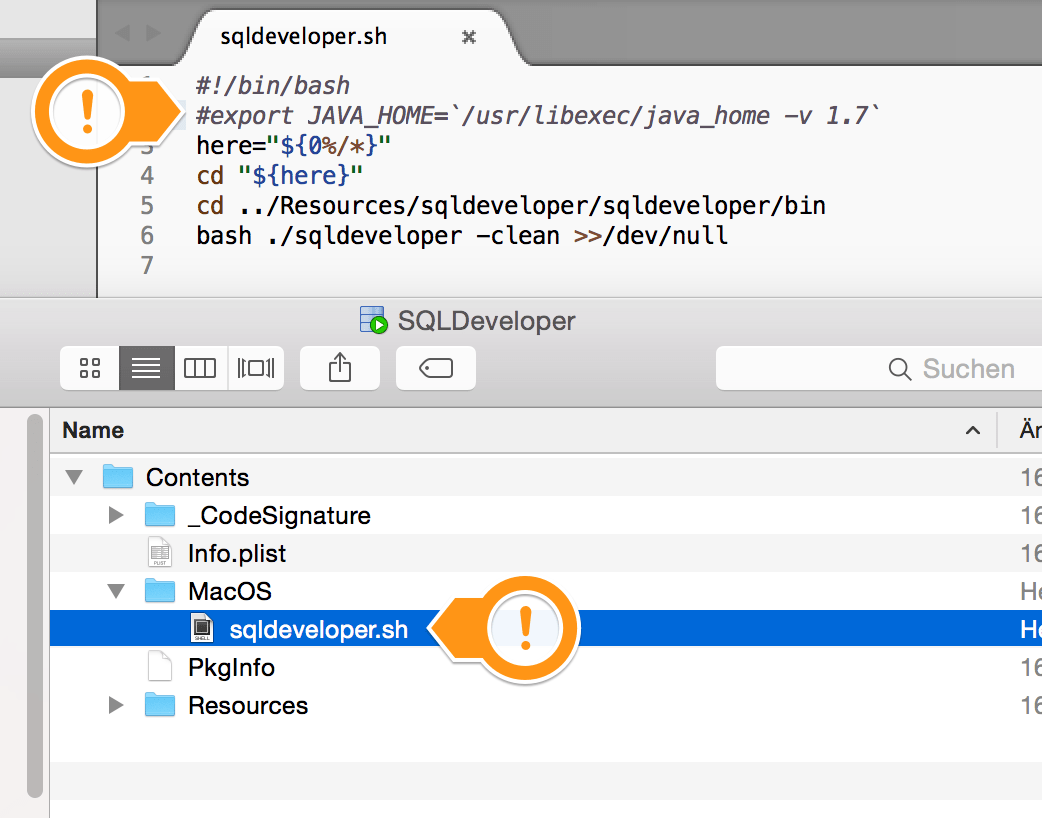Click the Contents folder icon
Screen dimensions: 1042x818
(x=118, y=476)
